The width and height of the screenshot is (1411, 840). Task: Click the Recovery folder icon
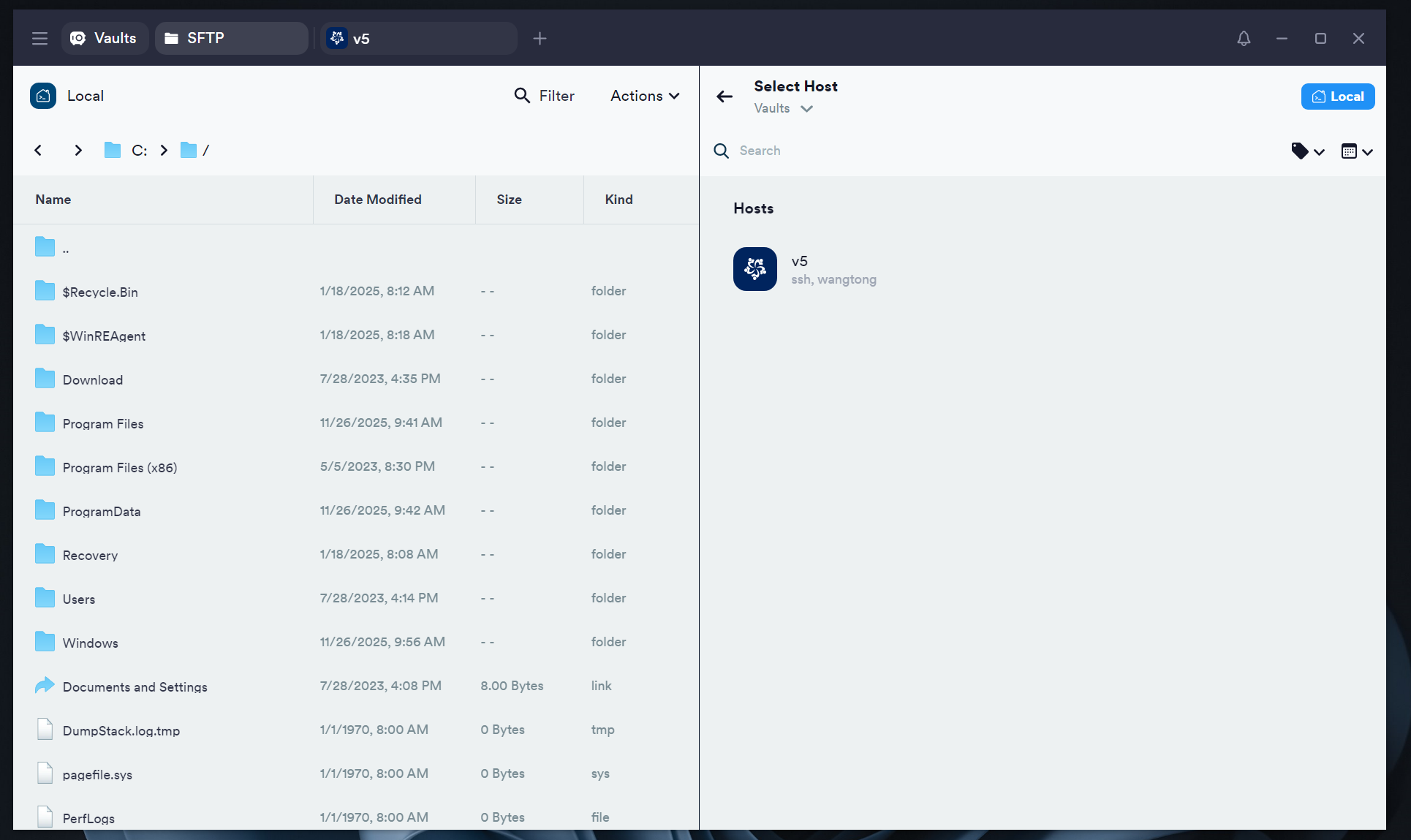pyautogui.click(x=45, y=553)
